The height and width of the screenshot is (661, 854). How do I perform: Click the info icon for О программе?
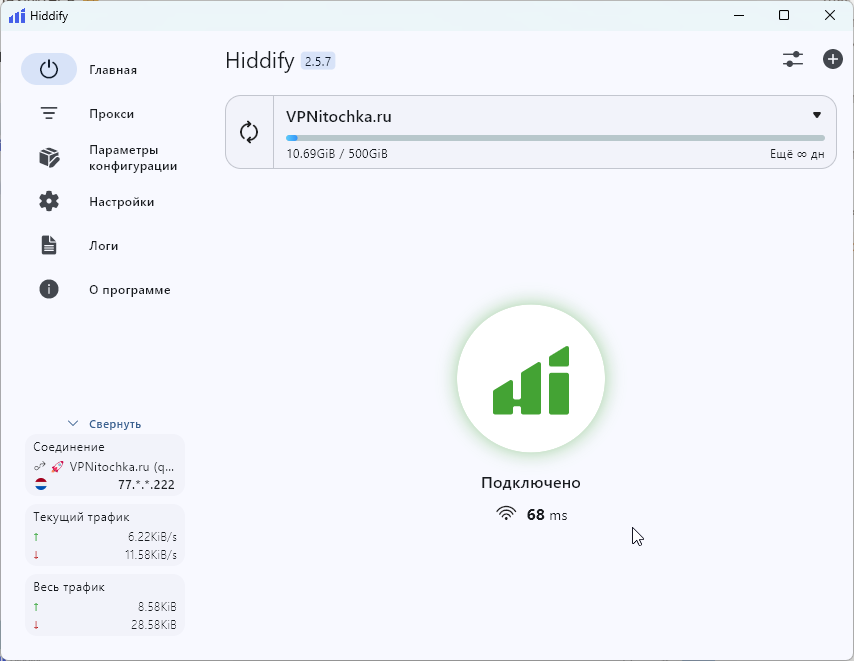(x=49, y=290)
